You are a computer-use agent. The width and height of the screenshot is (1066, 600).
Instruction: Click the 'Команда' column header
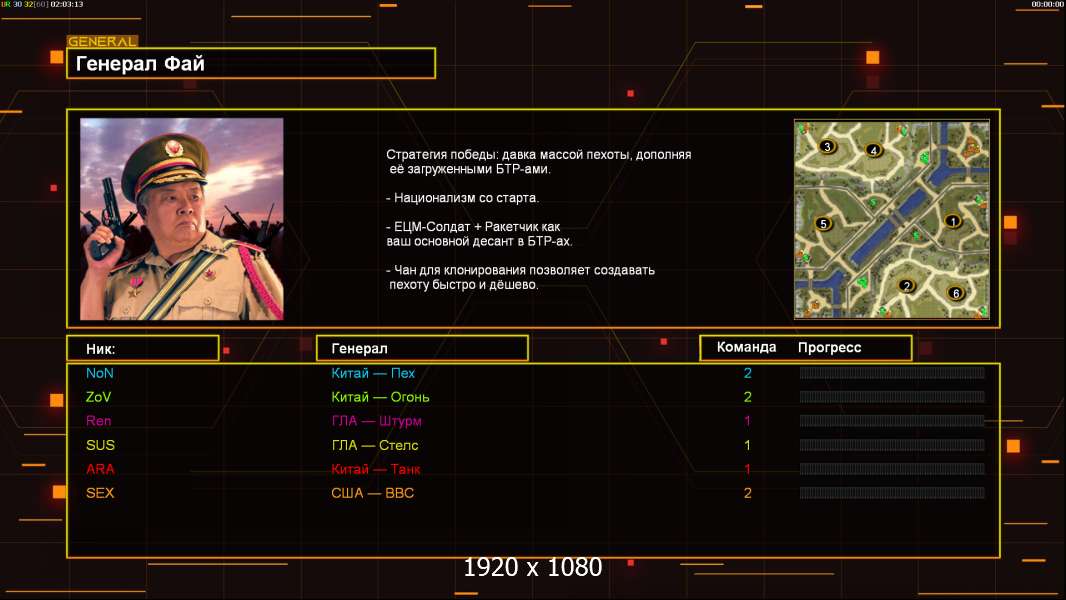746,347
